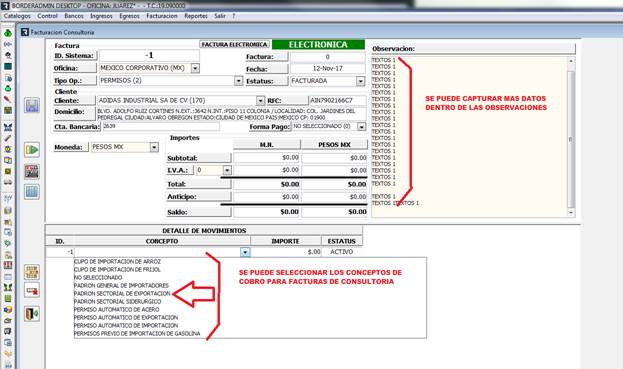Expand the Oficina dropdown

195,68
